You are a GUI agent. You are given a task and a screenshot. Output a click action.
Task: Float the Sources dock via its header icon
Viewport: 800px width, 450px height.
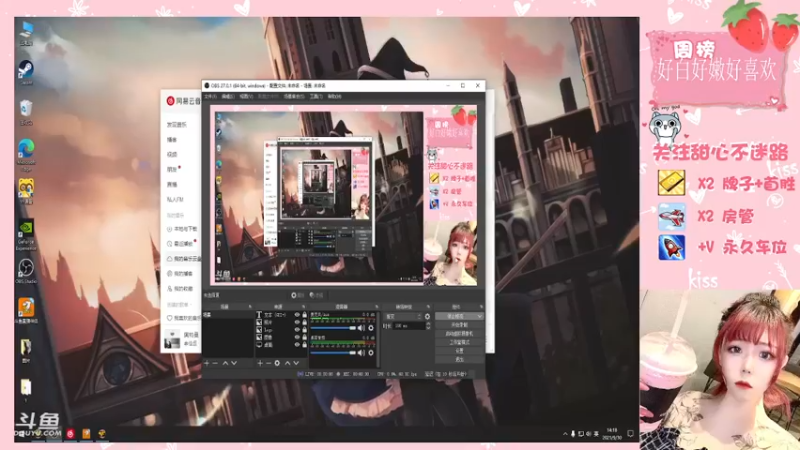click(x=303, y=307)
